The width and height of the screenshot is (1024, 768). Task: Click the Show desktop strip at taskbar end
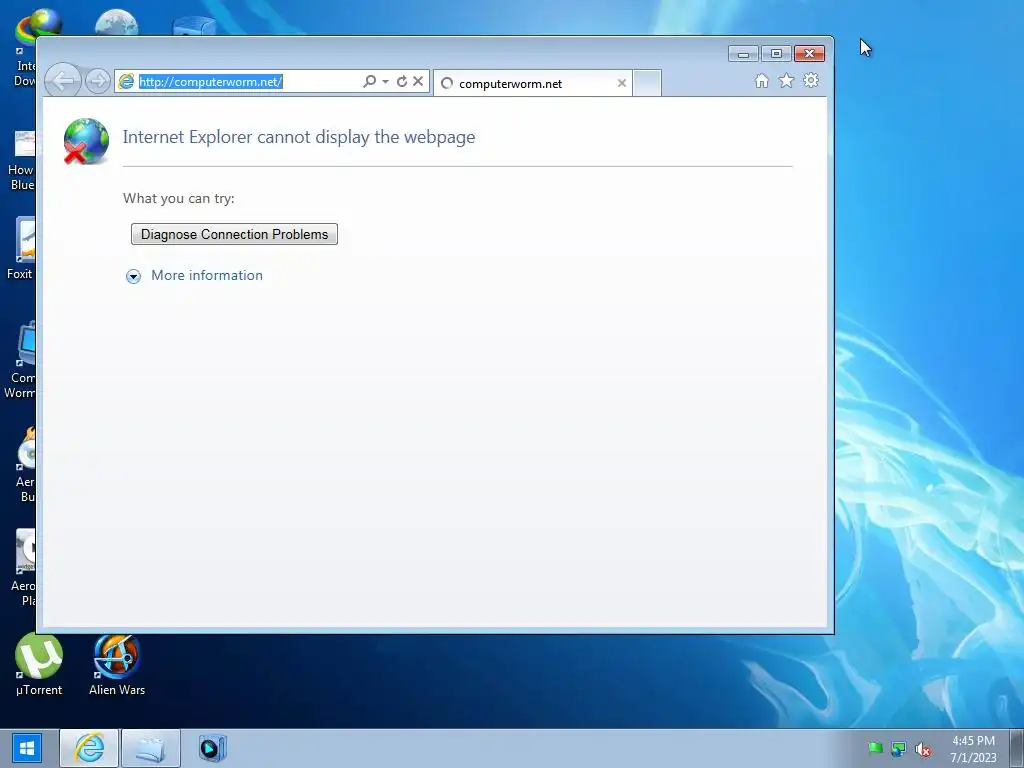click(1017, 748)
